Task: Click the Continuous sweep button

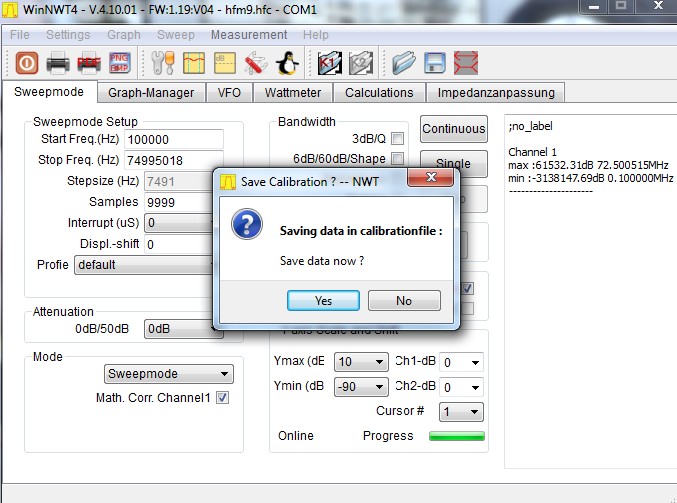Action: (x=454, y=129)
